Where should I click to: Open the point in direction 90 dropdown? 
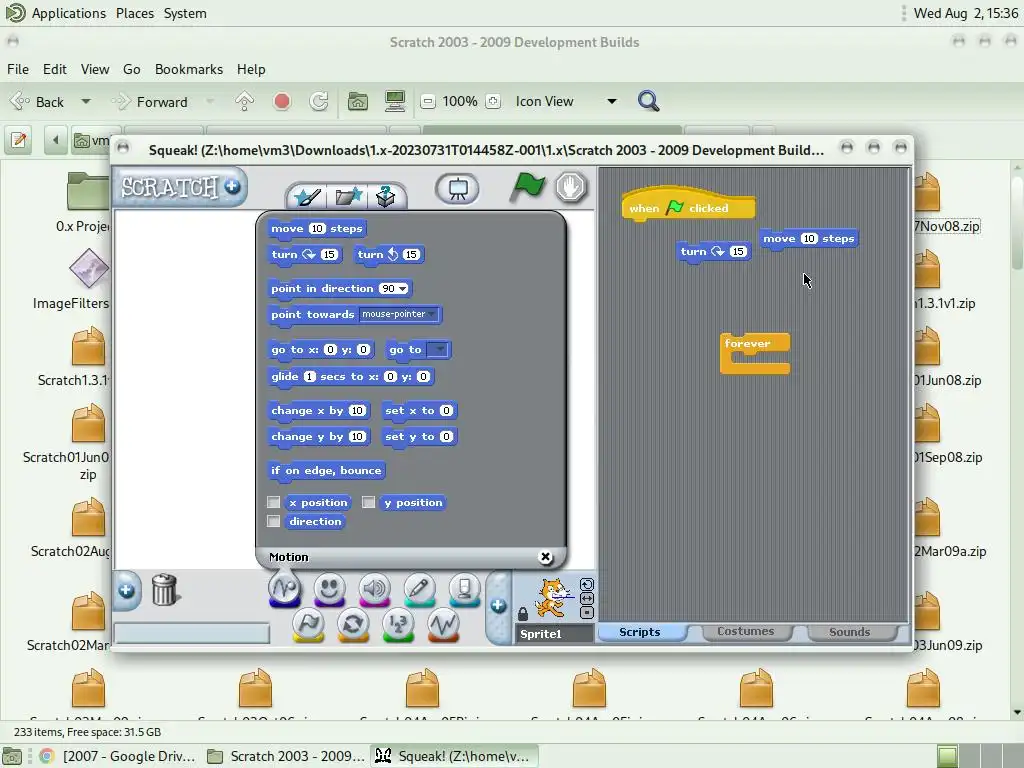403,289
